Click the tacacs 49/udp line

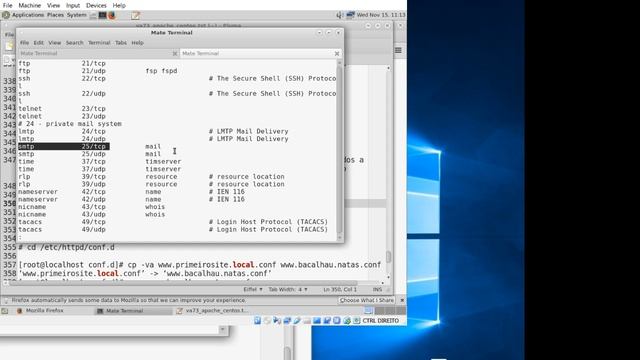173,229
